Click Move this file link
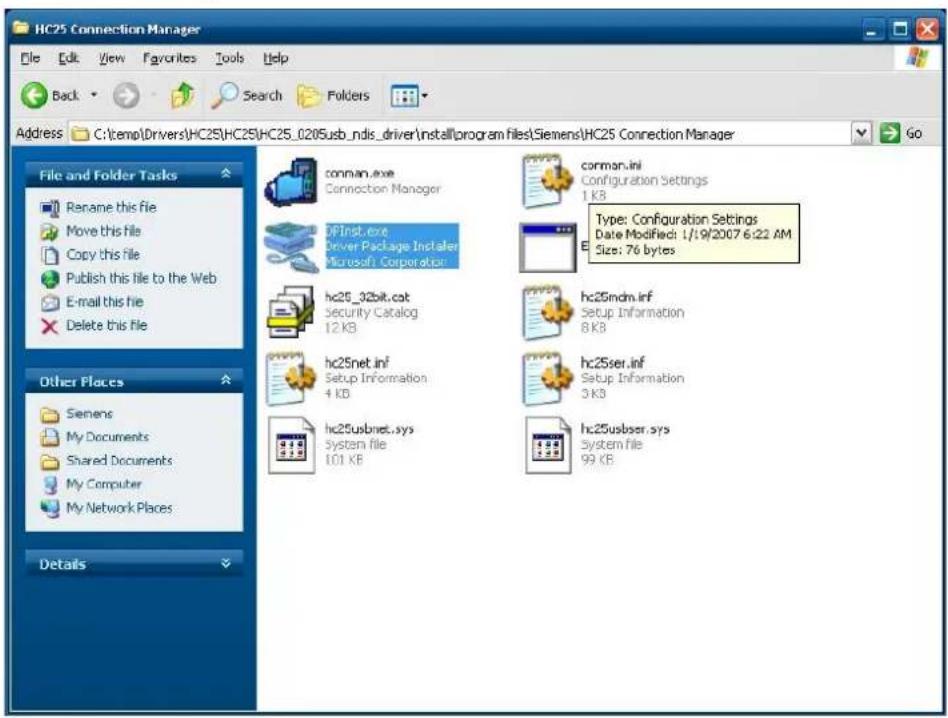 click(103, 231)
